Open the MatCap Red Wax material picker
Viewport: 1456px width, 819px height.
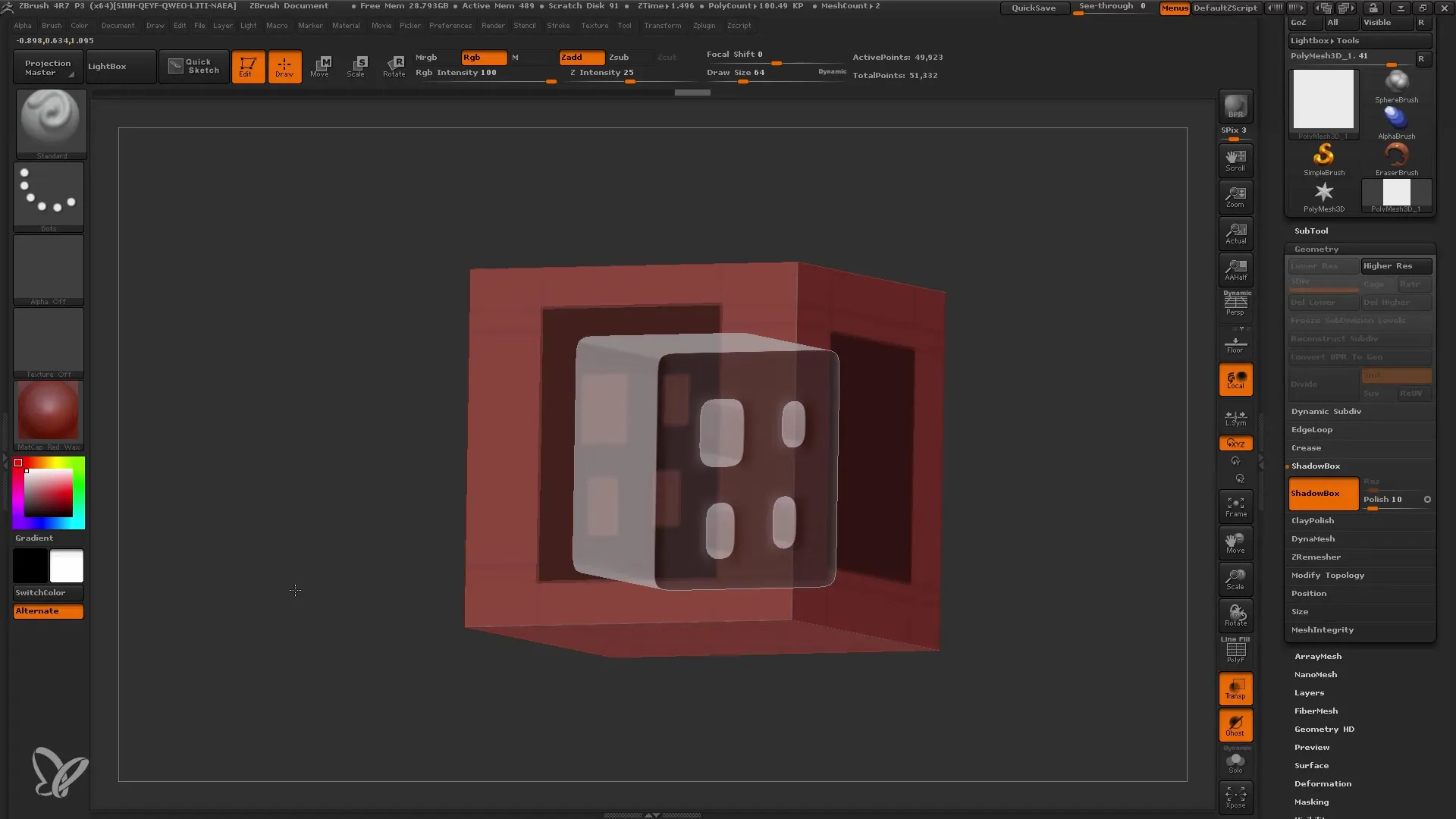point(49,415)
